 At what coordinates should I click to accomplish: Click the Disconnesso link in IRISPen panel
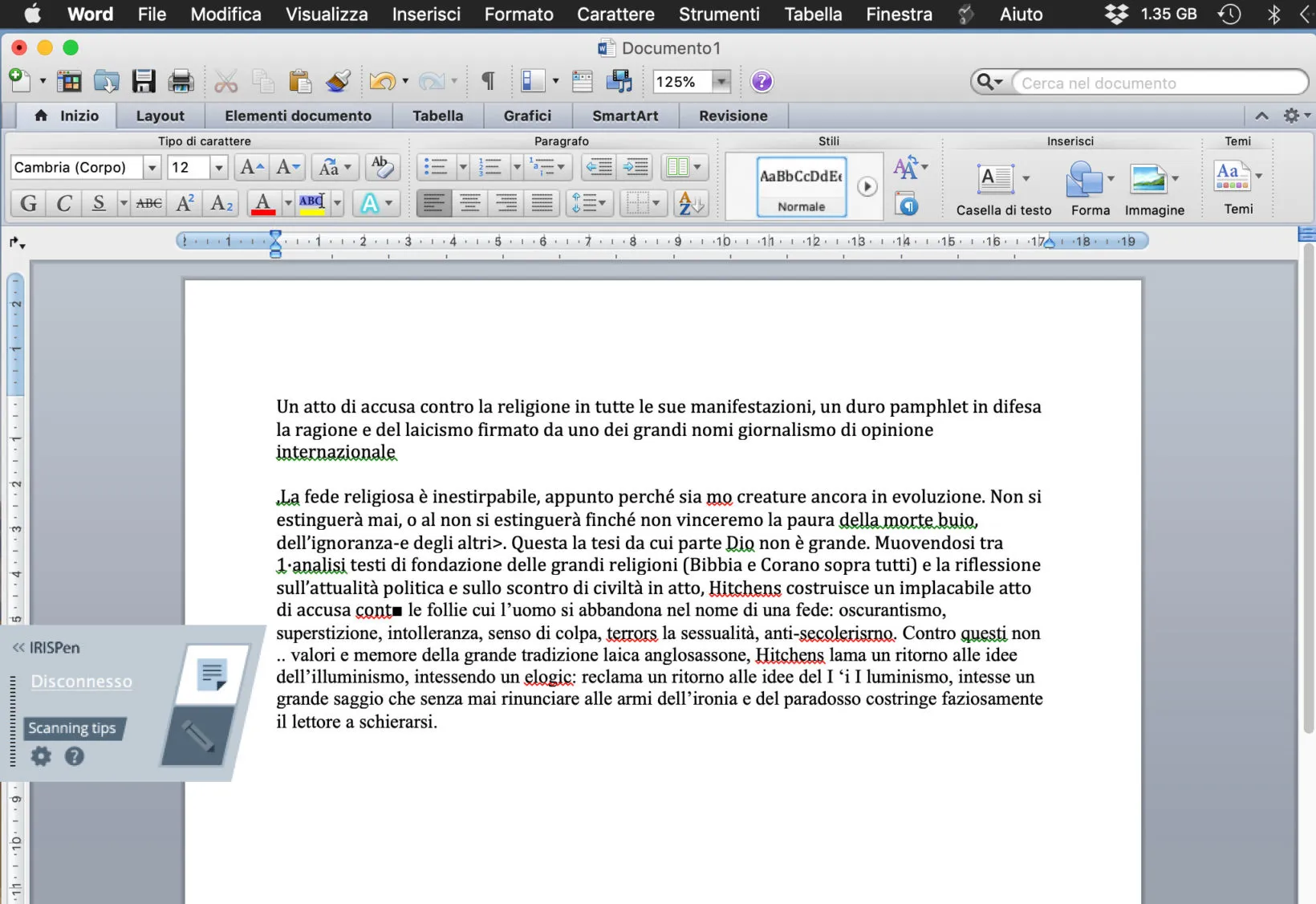click(x=81, y=681)
